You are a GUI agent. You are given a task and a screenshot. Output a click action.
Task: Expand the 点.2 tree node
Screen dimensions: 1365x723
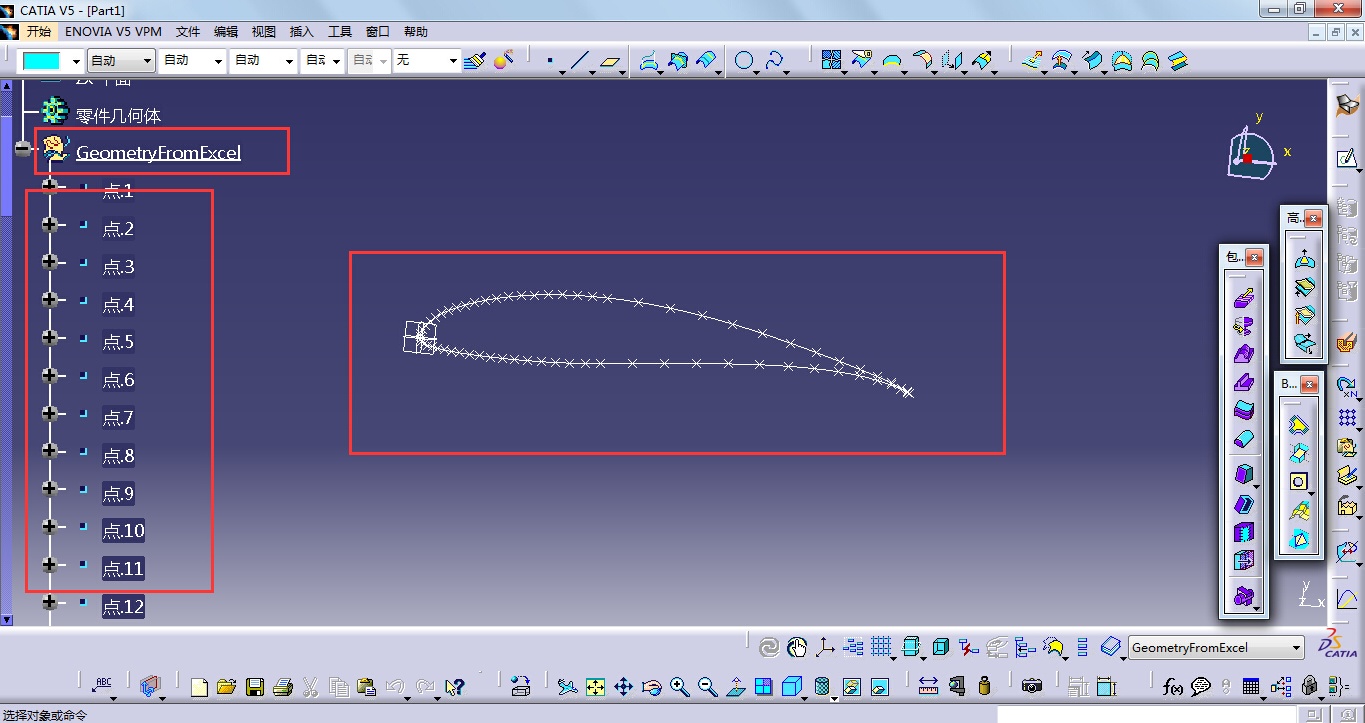pyautogui.click(x=49, y=225)
